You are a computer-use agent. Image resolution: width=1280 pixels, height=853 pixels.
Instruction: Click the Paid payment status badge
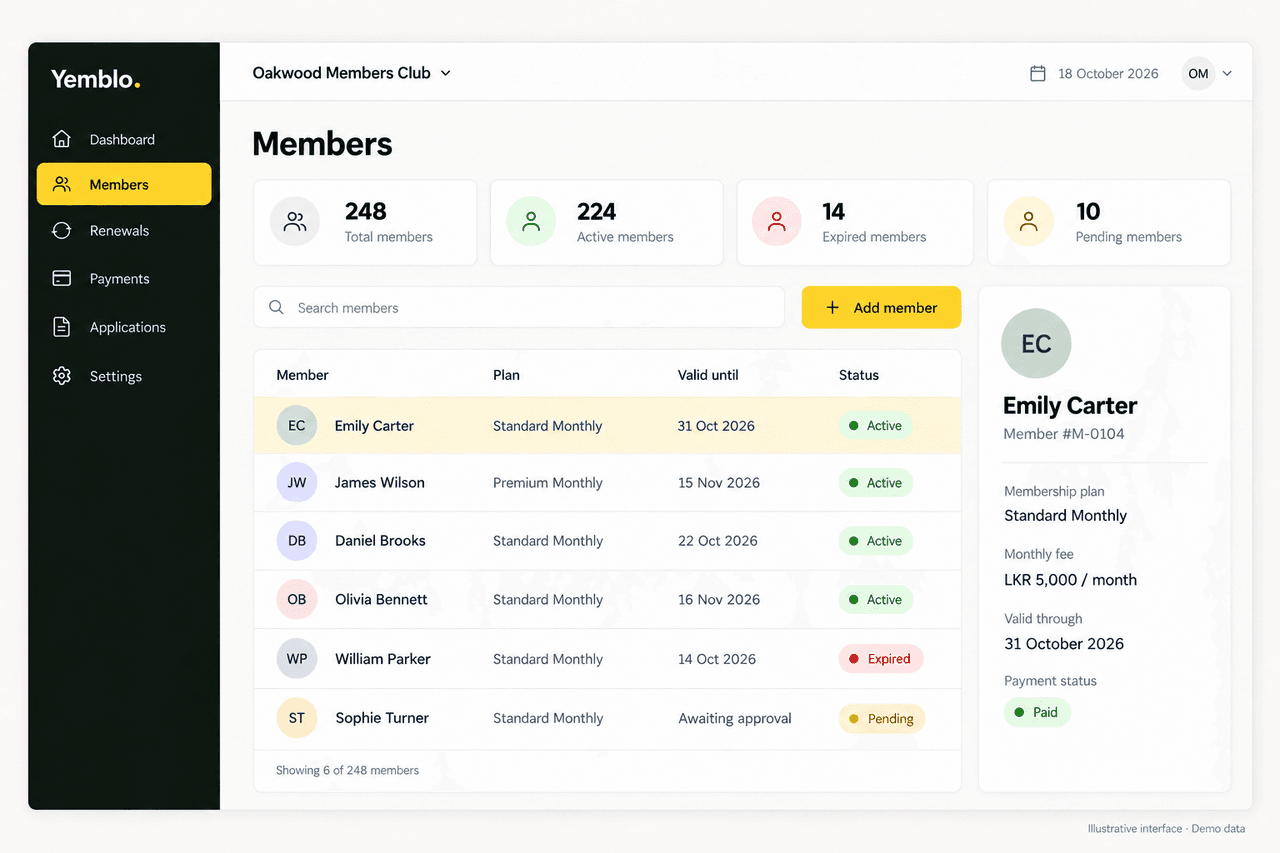1037,712
